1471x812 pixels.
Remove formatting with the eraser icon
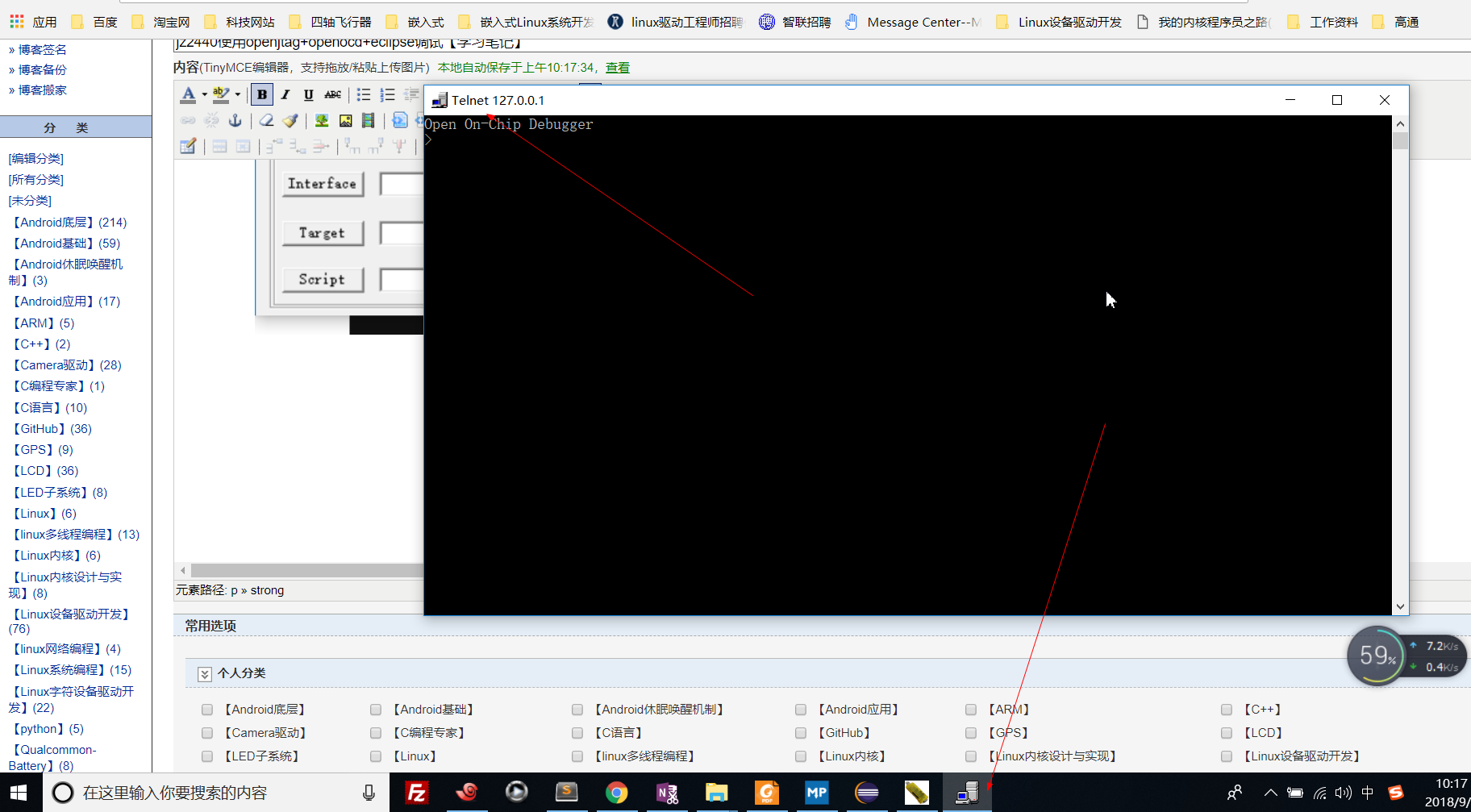tap(266, 120)
